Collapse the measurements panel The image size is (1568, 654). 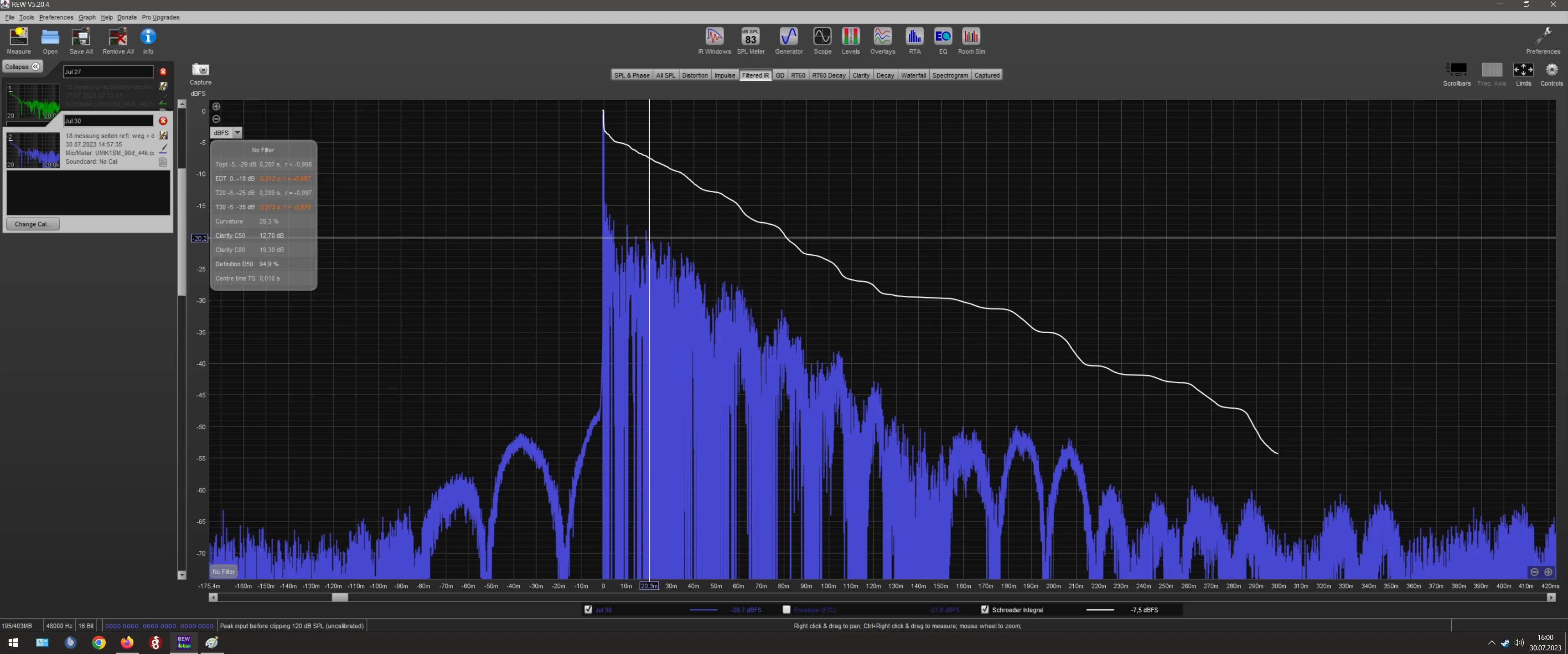pyautogui.click(x=22, y=67)
